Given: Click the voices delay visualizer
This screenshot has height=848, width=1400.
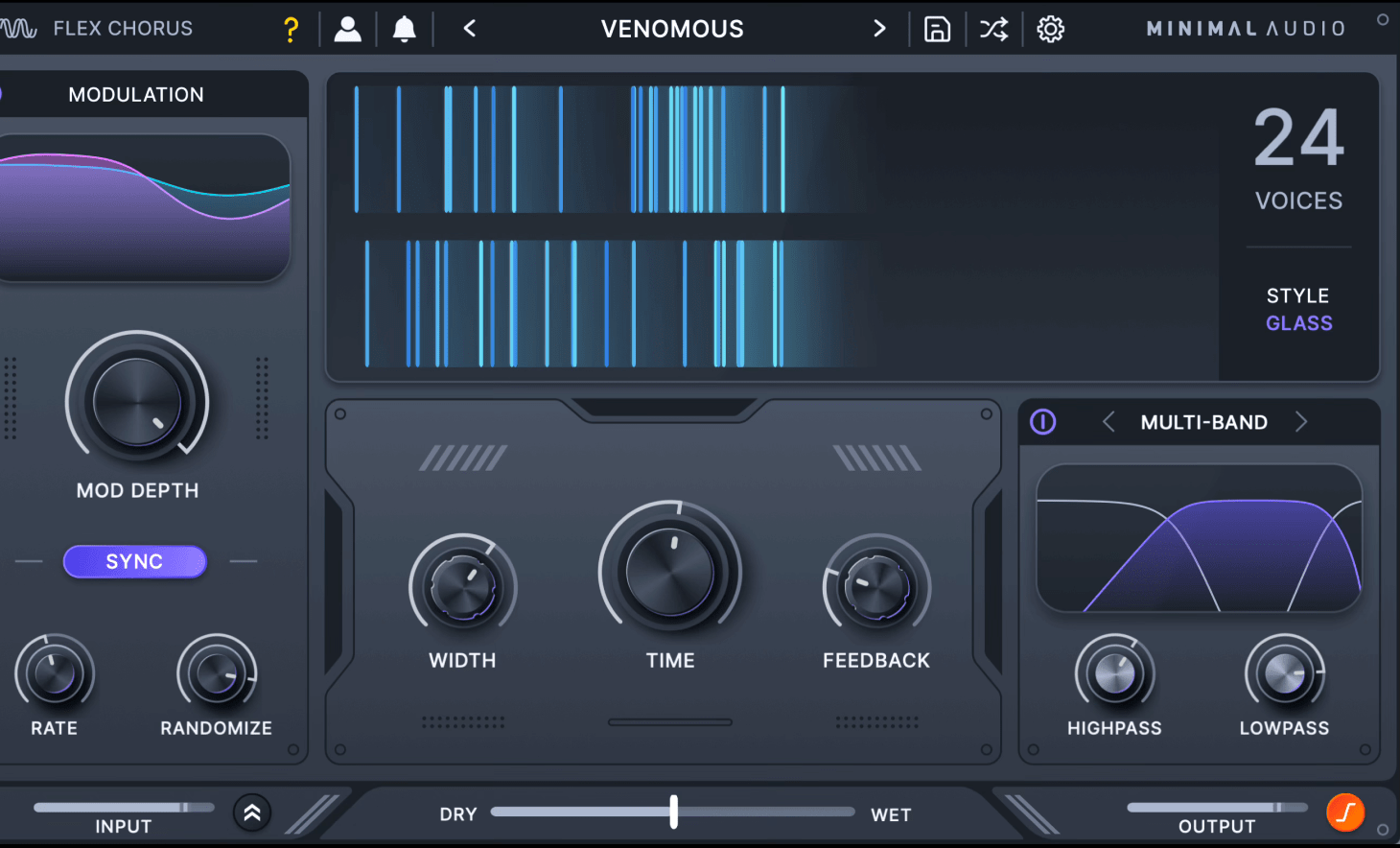Looking at the screenshot, I should tap(772, 227).
